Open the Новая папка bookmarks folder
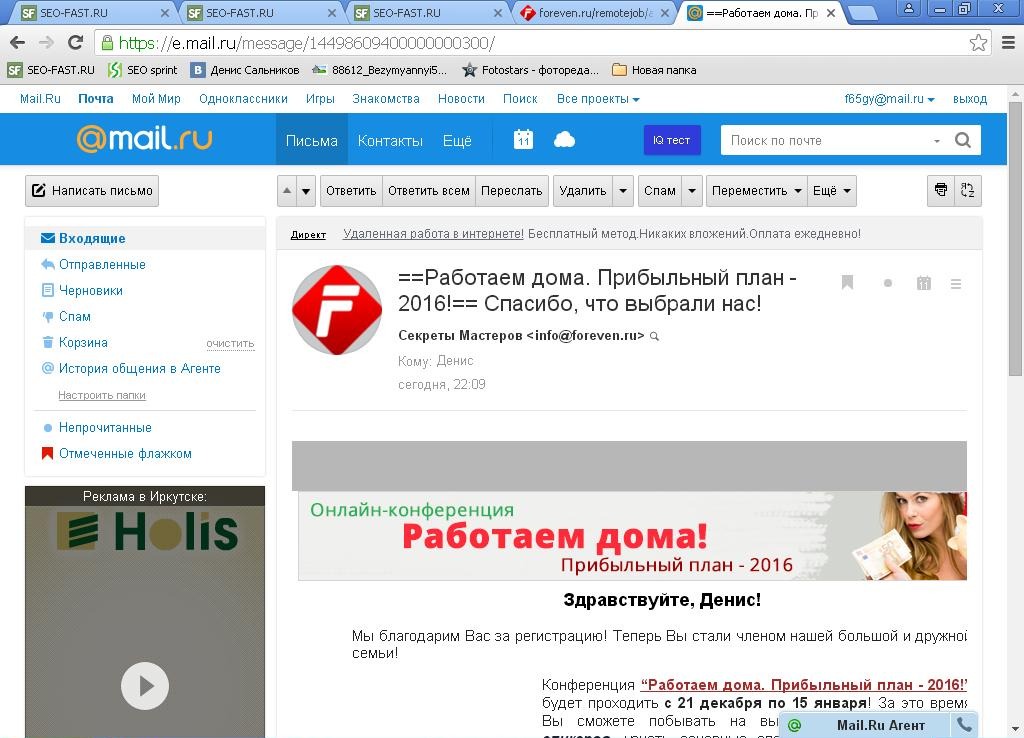1024x738 pixels. click(x=654, y=70)
